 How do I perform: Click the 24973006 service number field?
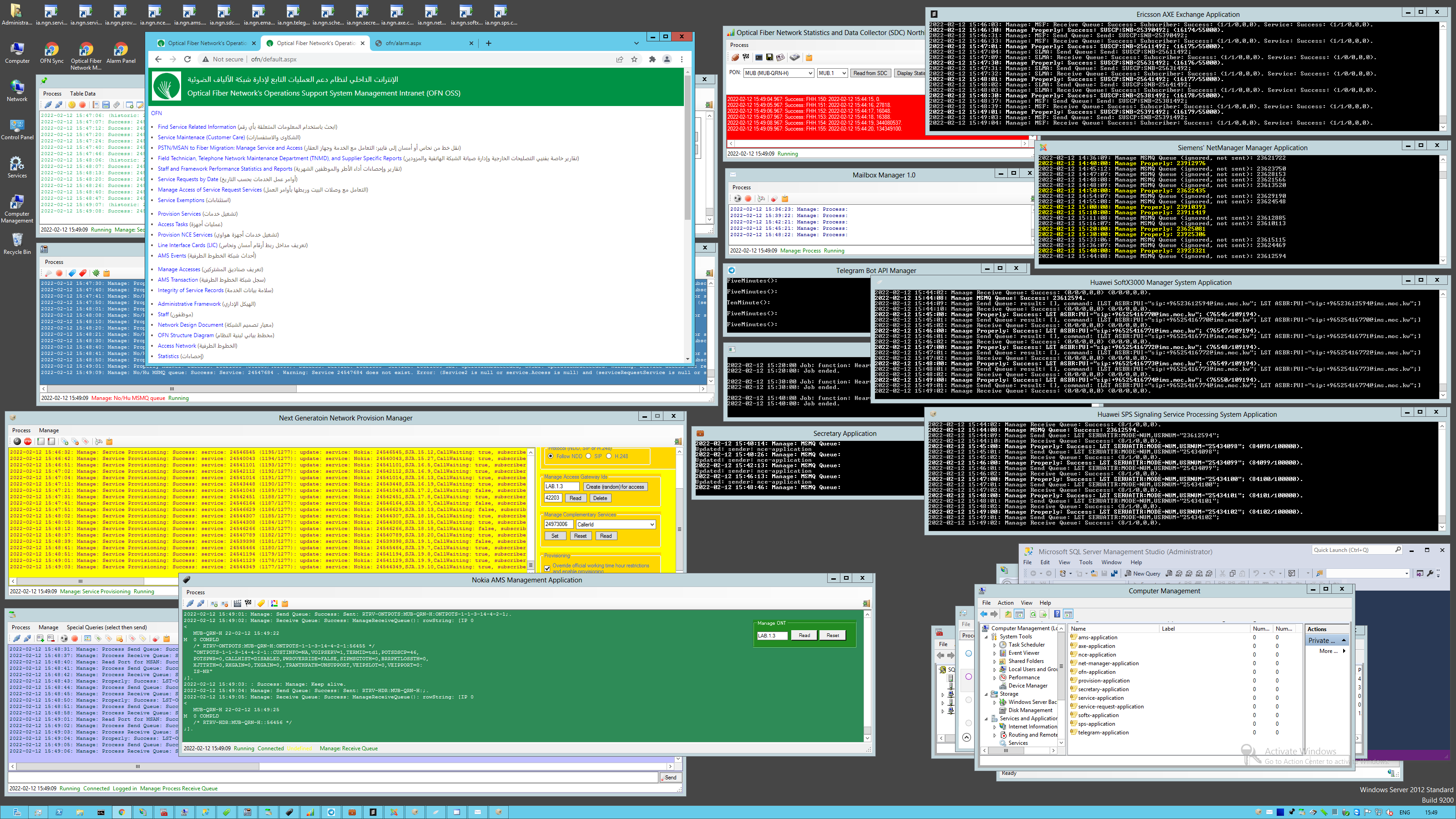(x=558, y=525)
